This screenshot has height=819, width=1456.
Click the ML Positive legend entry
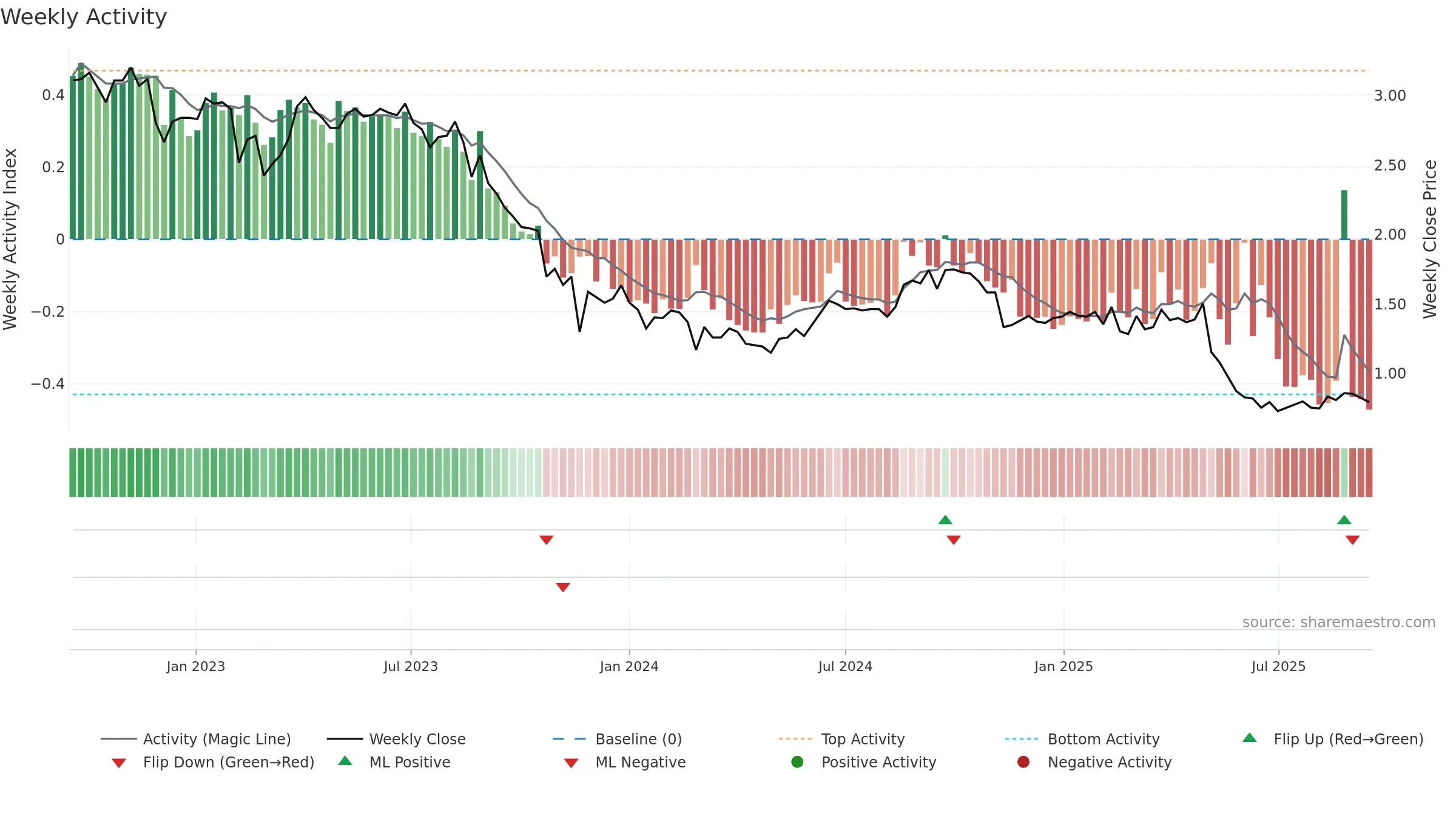(394, 762)
